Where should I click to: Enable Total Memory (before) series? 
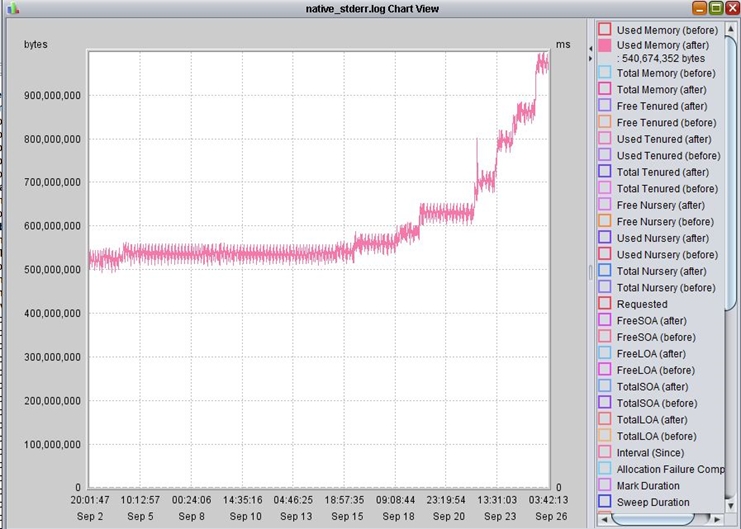[x=604, y=72]
